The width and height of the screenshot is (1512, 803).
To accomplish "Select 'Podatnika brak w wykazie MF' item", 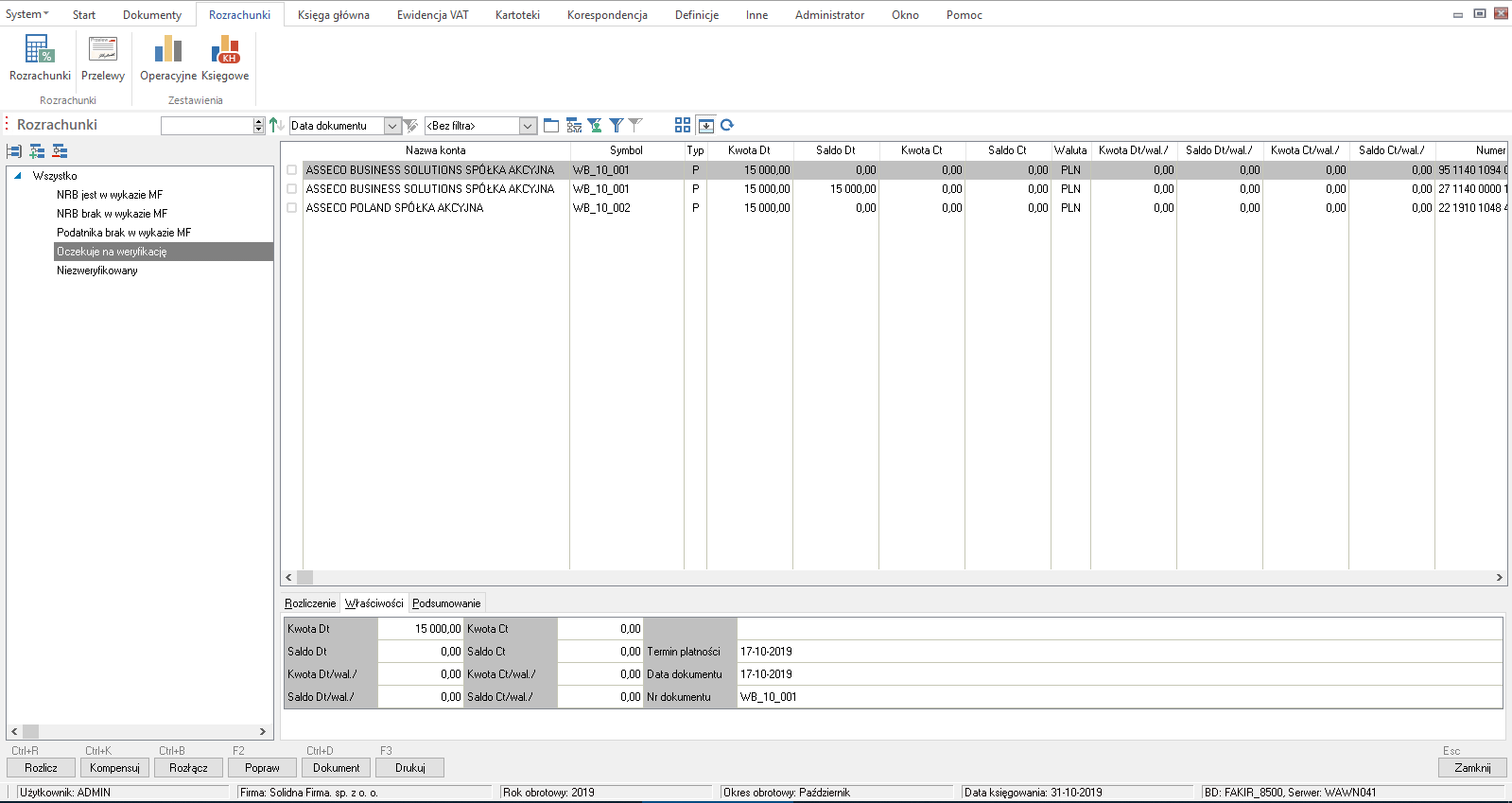I will (x=124, y=233).
